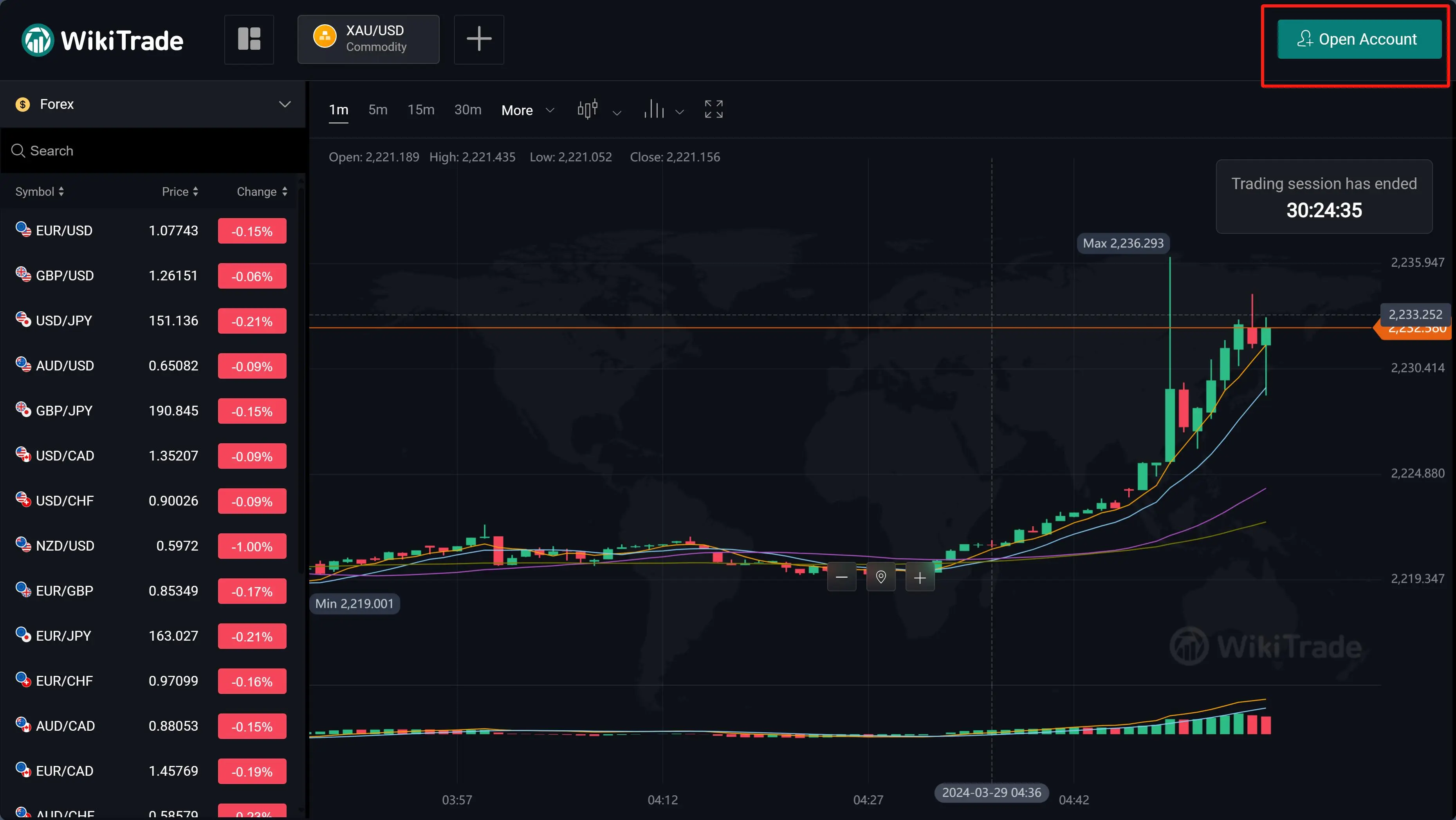Switch chart to 15m timeframe
Screen dimensions: 1456x820
[421, 110]
